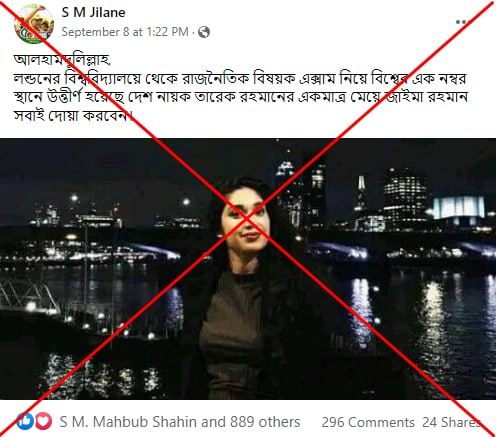Open S M Jilane's profile picture

pos(34,24)
